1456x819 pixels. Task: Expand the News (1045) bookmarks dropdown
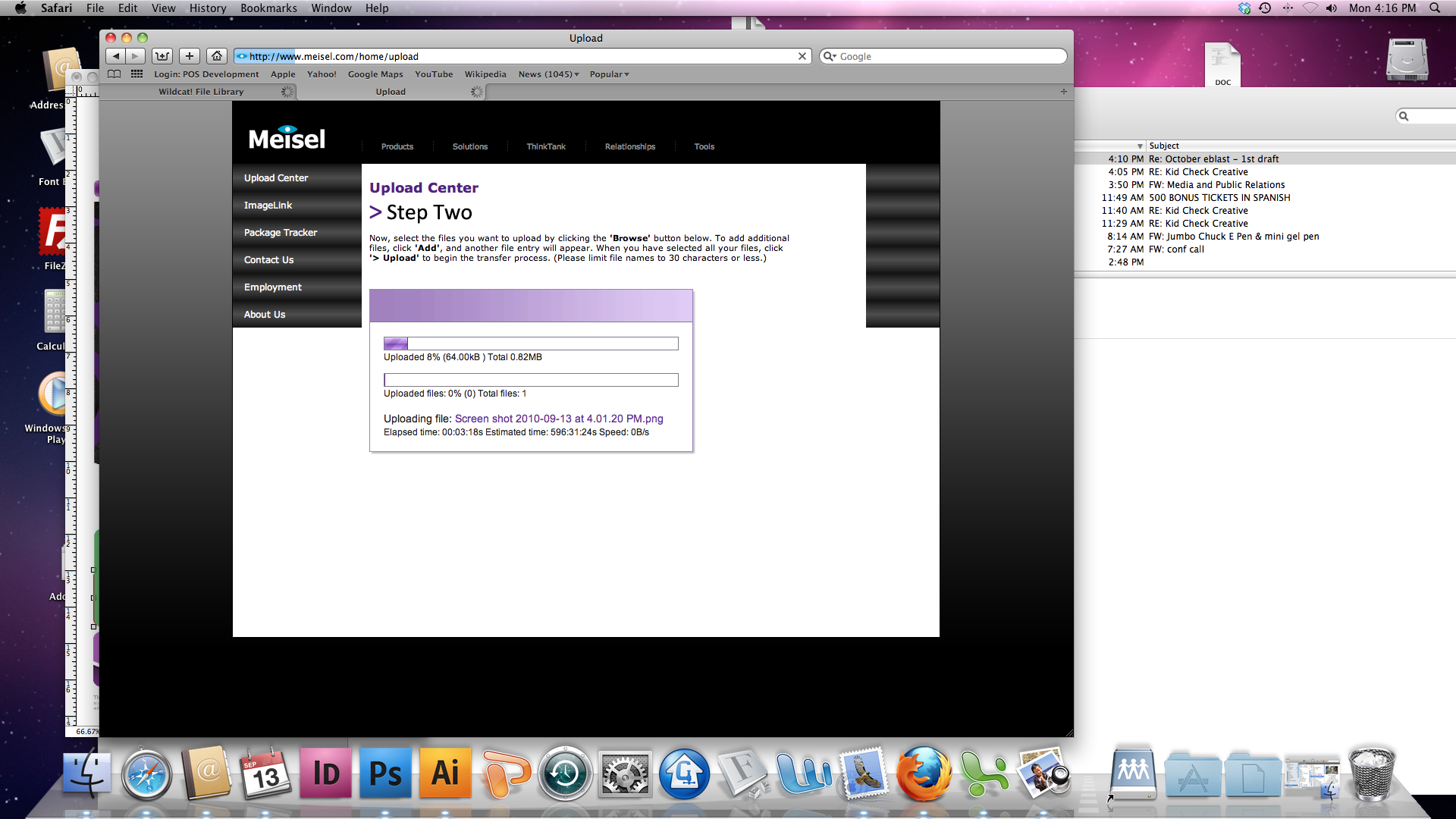(548, 74)
